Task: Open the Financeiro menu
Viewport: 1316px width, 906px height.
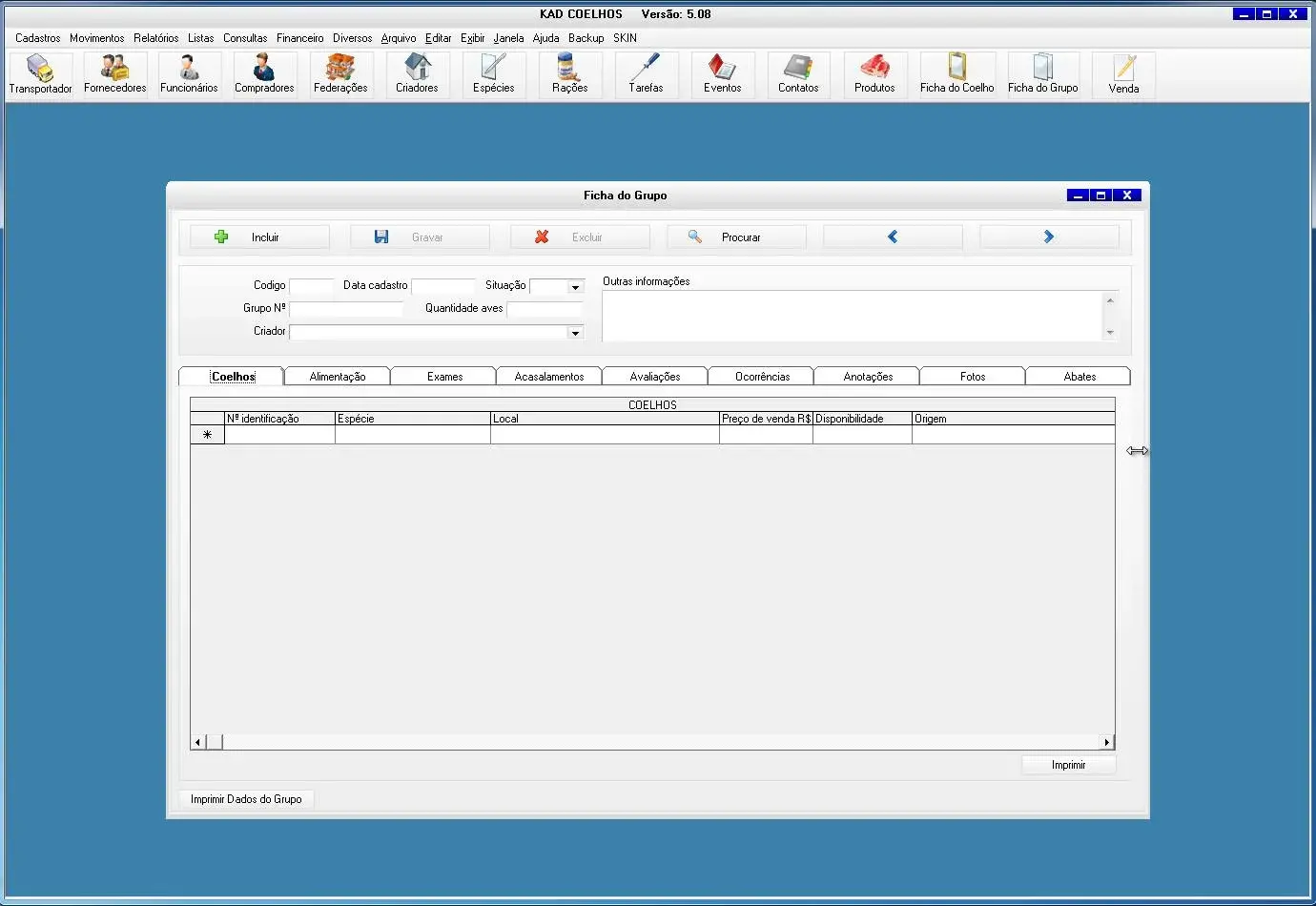Action: (299, 38)
